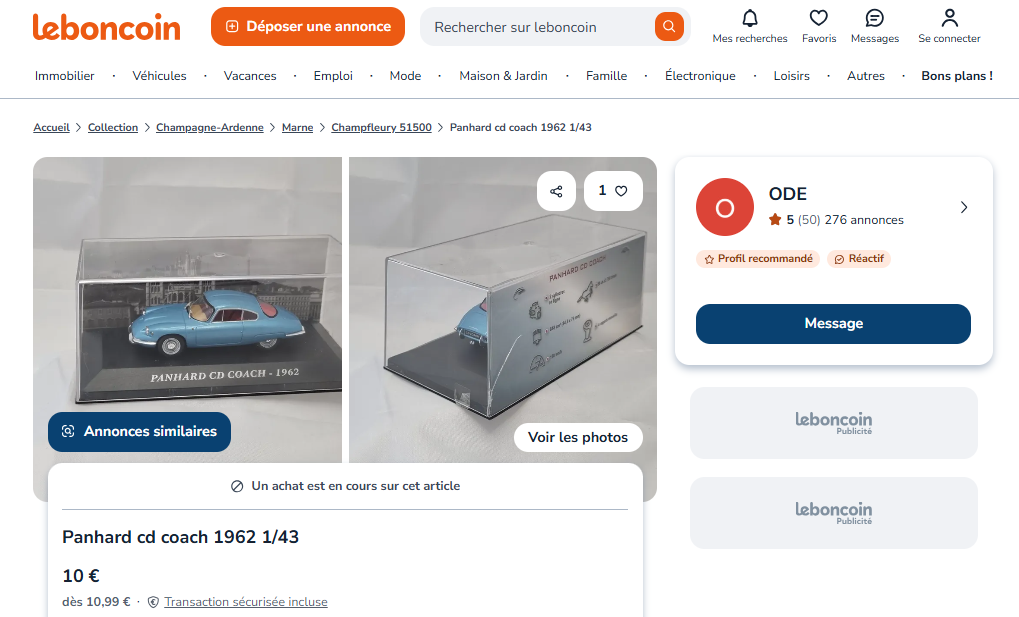Viewport: 1019px width, 617px height.
Task: Add listing to favorites with heart button
Action: (613, 191)
